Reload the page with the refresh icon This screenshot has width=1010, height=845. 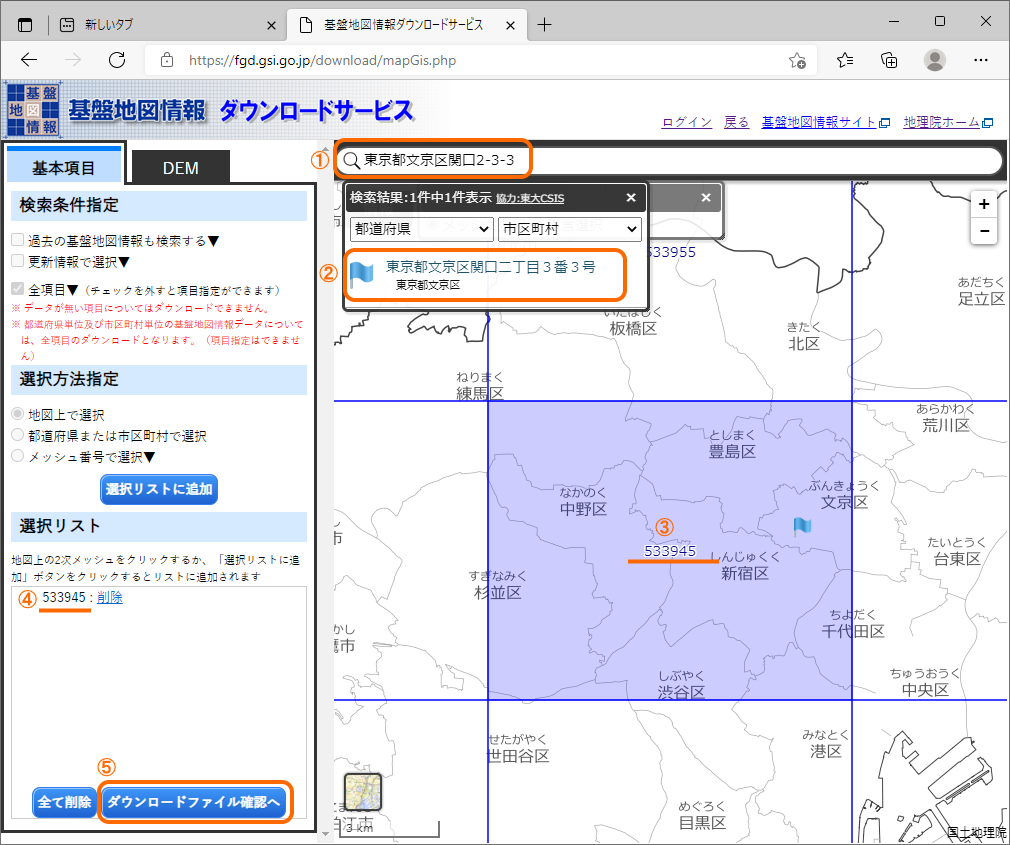(x=117, y=61)
